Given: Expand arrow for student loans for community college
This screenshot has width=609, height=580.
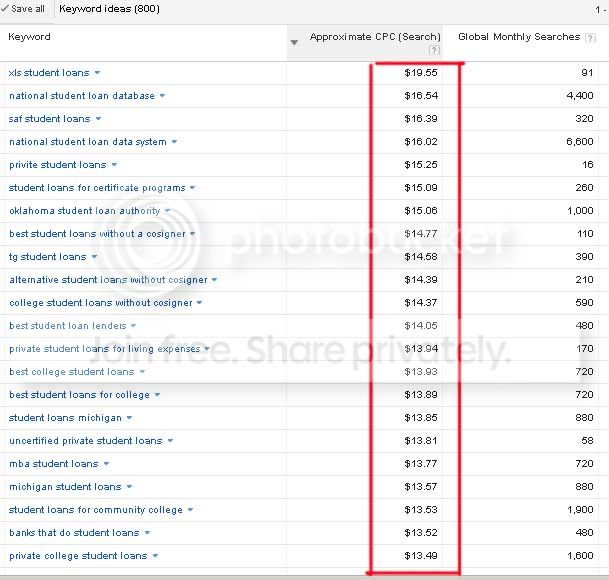Looking at the screenshot, I should [190, 510].
